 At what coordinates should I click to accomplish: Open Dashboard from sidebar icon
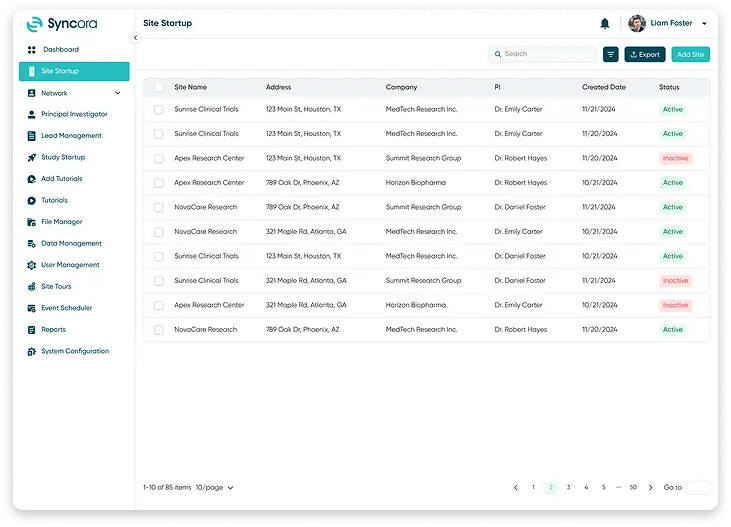[x=32, y=49]
